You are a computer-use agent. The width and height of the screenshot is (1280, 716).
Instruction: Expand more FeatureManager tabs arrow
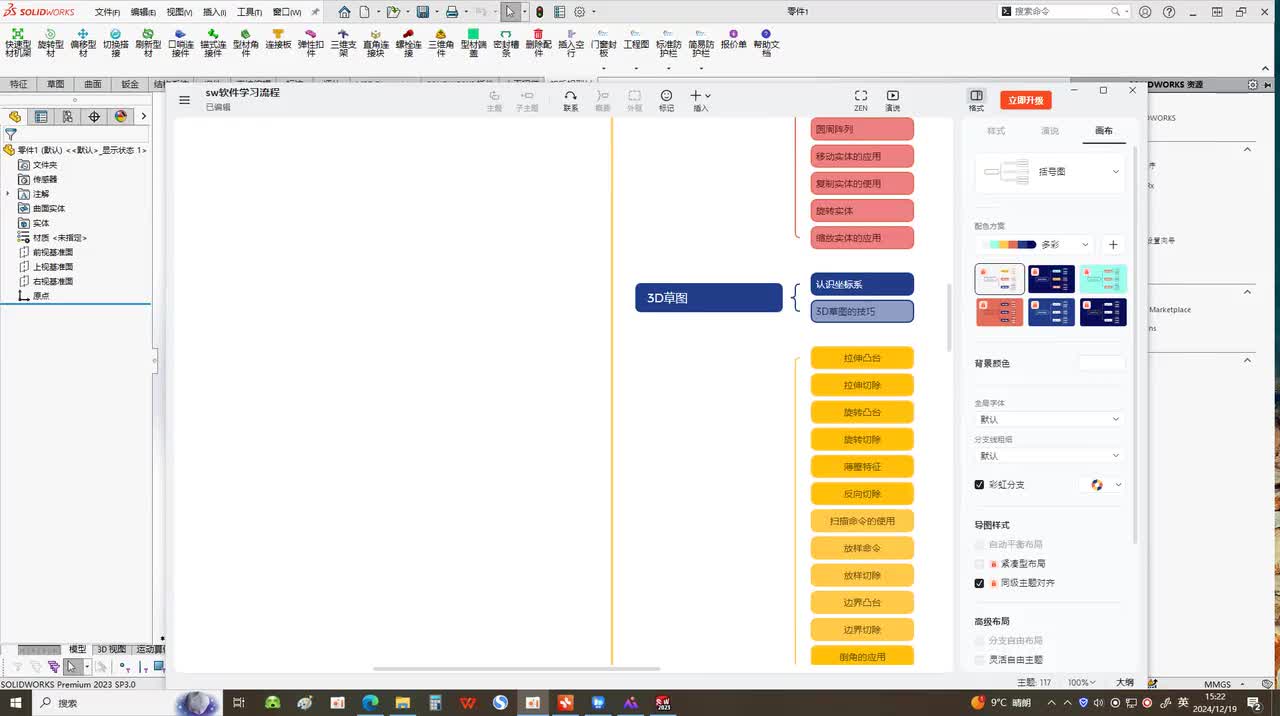tap(143, 116)
